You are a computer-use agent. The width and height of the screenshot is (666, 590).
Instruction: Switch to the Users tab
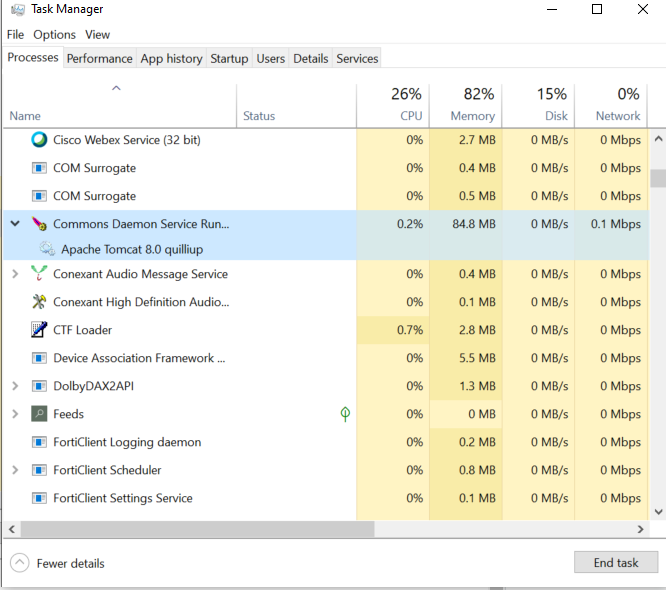click(271, 58)
